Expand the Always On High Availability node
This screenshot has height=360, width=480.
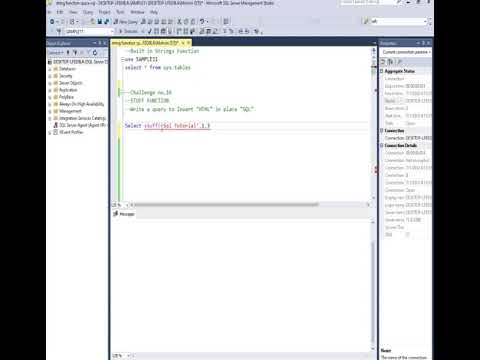click(x=50, y=104)
